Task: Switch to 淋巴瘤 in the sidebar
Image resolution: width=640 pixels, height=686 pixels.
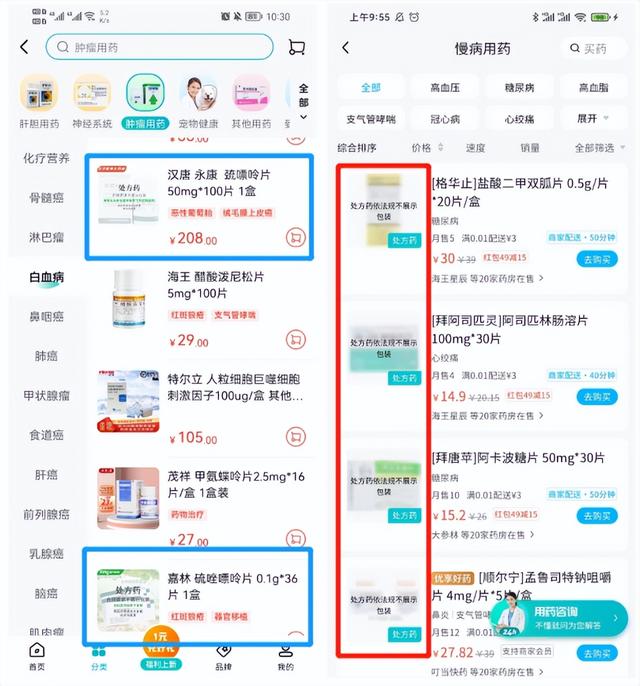Action: pos(46,238)
